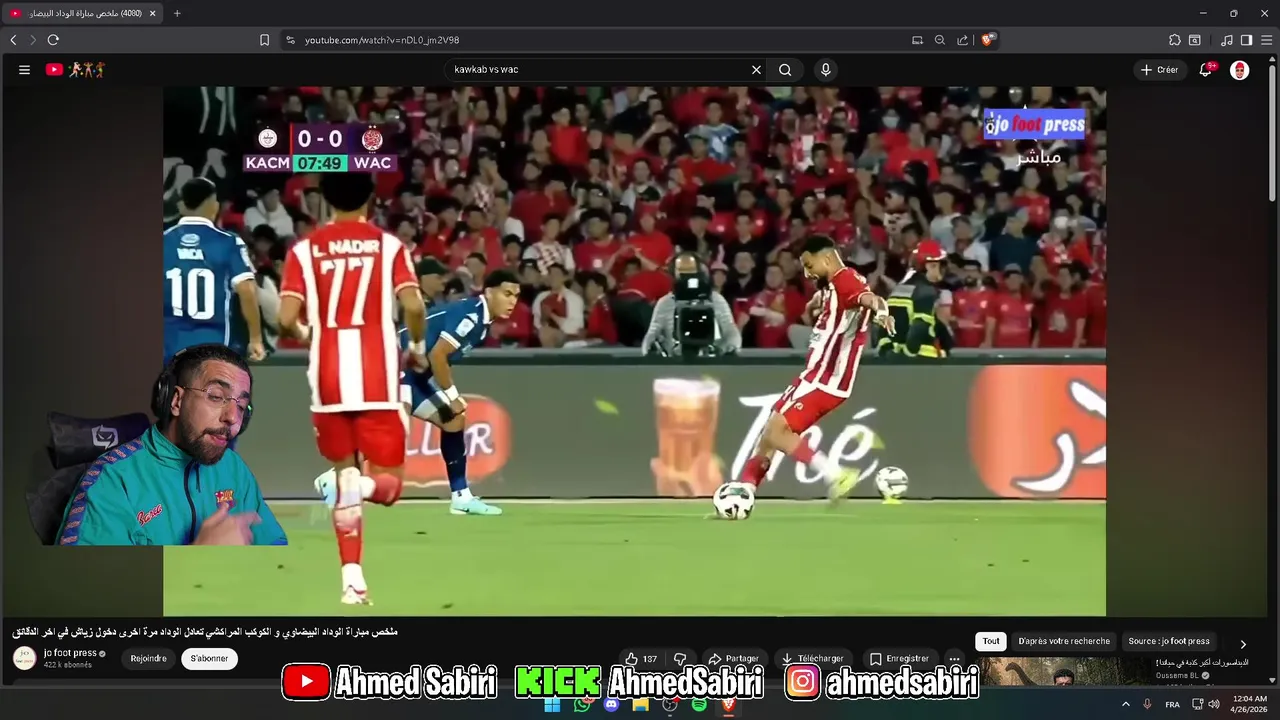The width and height of the screenshot is (1280, 720).
Task: Go forward with browser forward arrow
Action: [32, 40]
